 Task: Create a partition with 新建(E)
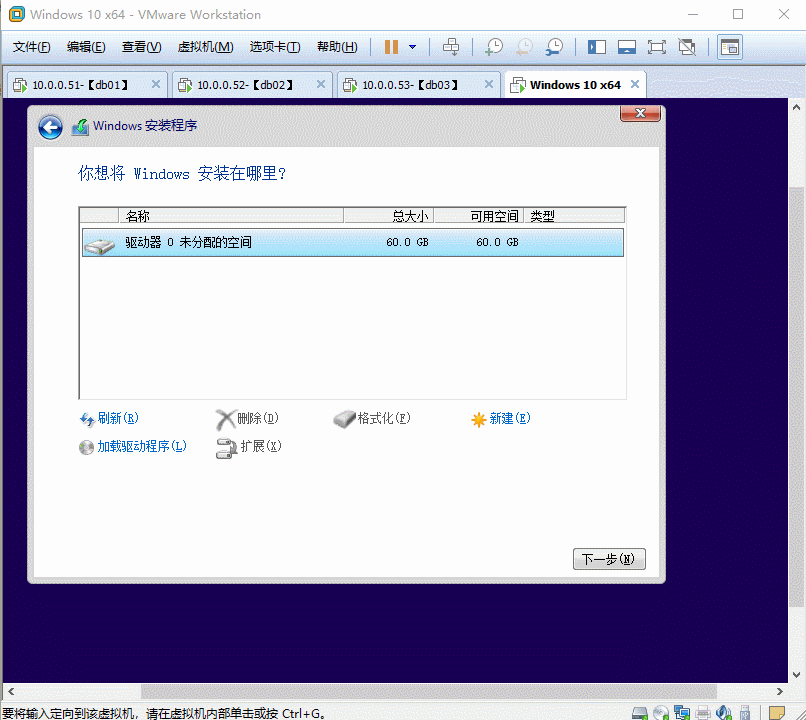click(500, 419)
